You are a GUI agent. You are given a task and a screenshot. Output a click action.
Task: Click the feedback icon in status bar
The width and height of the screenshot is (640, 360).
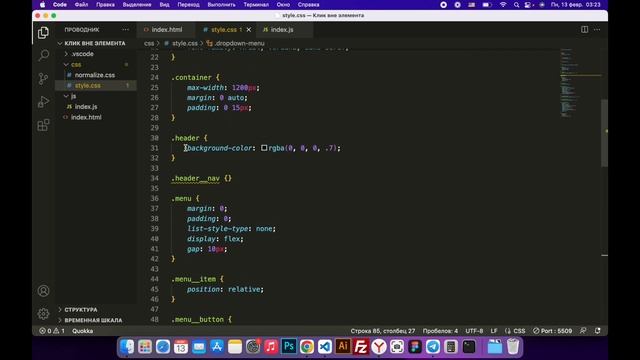(x=583, y=331)
